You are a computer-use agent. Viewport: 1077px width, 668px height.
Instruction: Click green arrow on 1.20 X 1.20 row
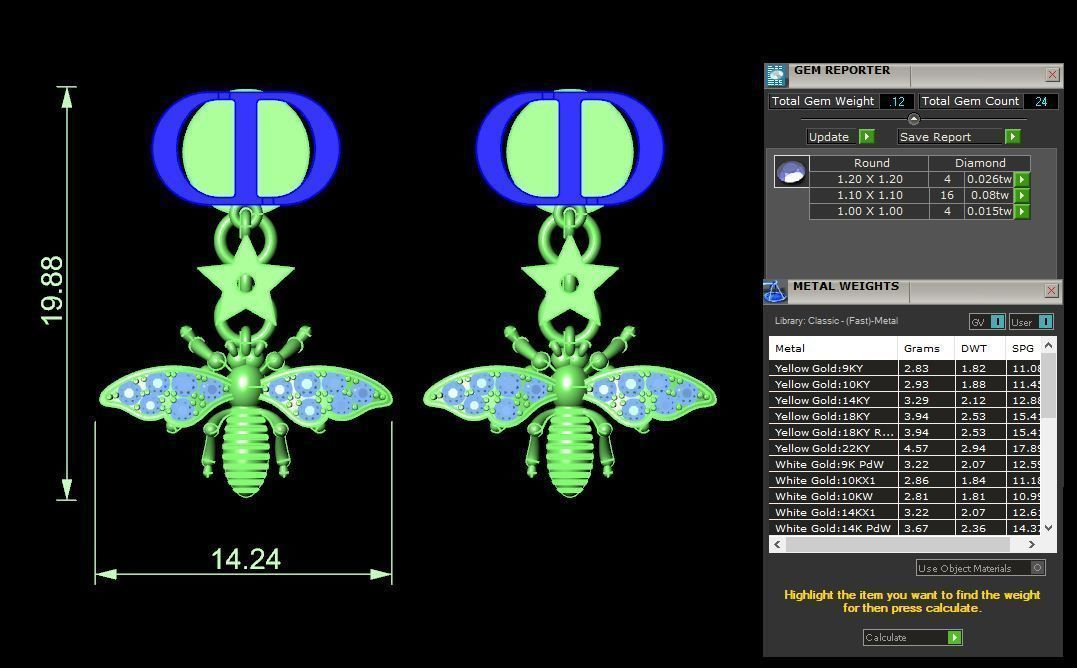click(1022, 179)
